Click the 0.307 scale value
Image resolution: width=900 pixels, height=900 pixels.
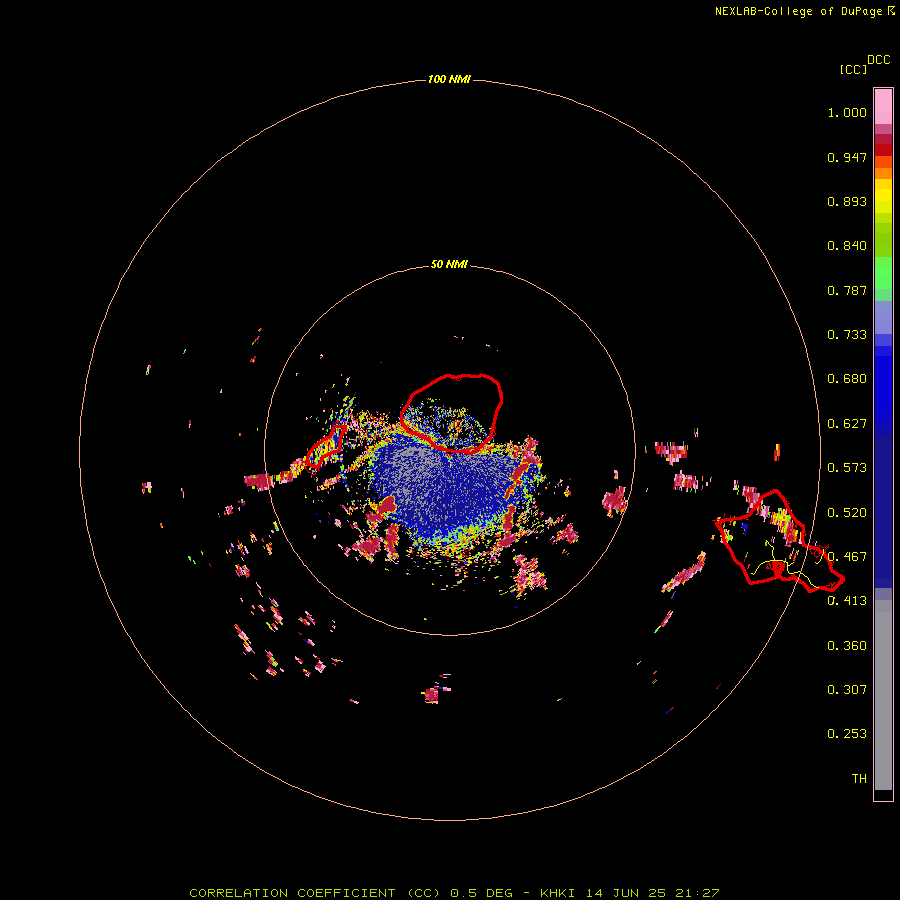(x=847, y=690)
